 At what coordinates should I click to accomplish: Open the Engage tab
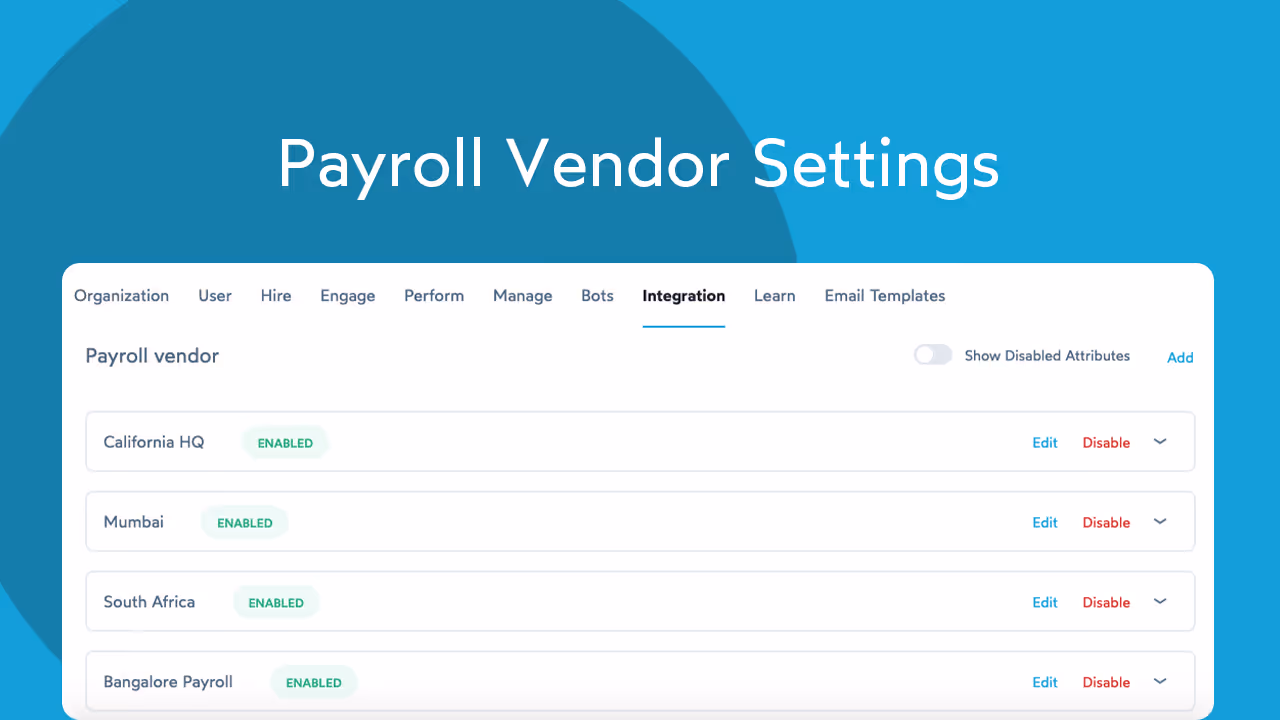coord(347,296)
